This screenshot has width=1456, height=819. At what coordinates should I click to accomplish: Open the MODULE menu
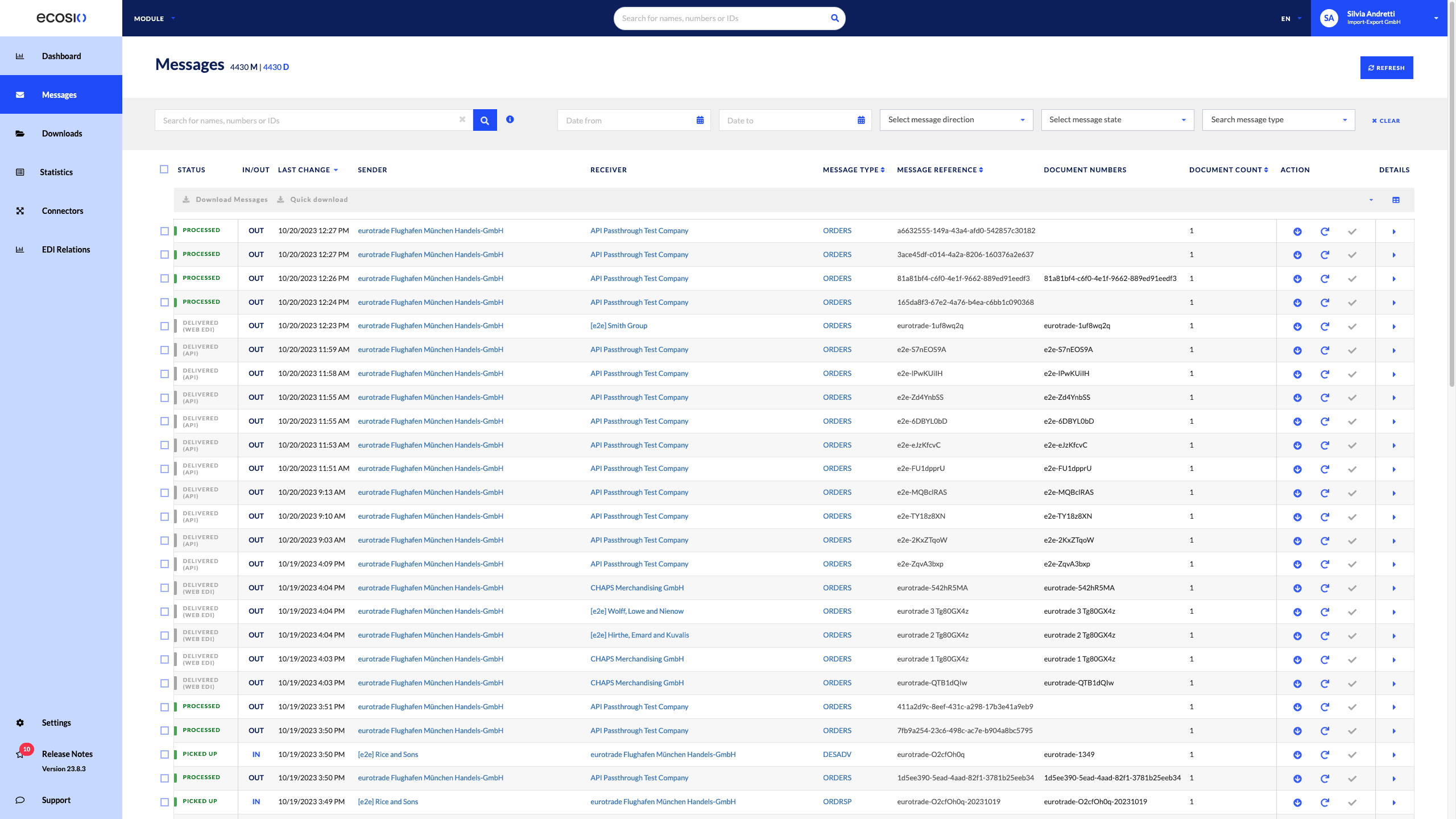tap(153, 18)
